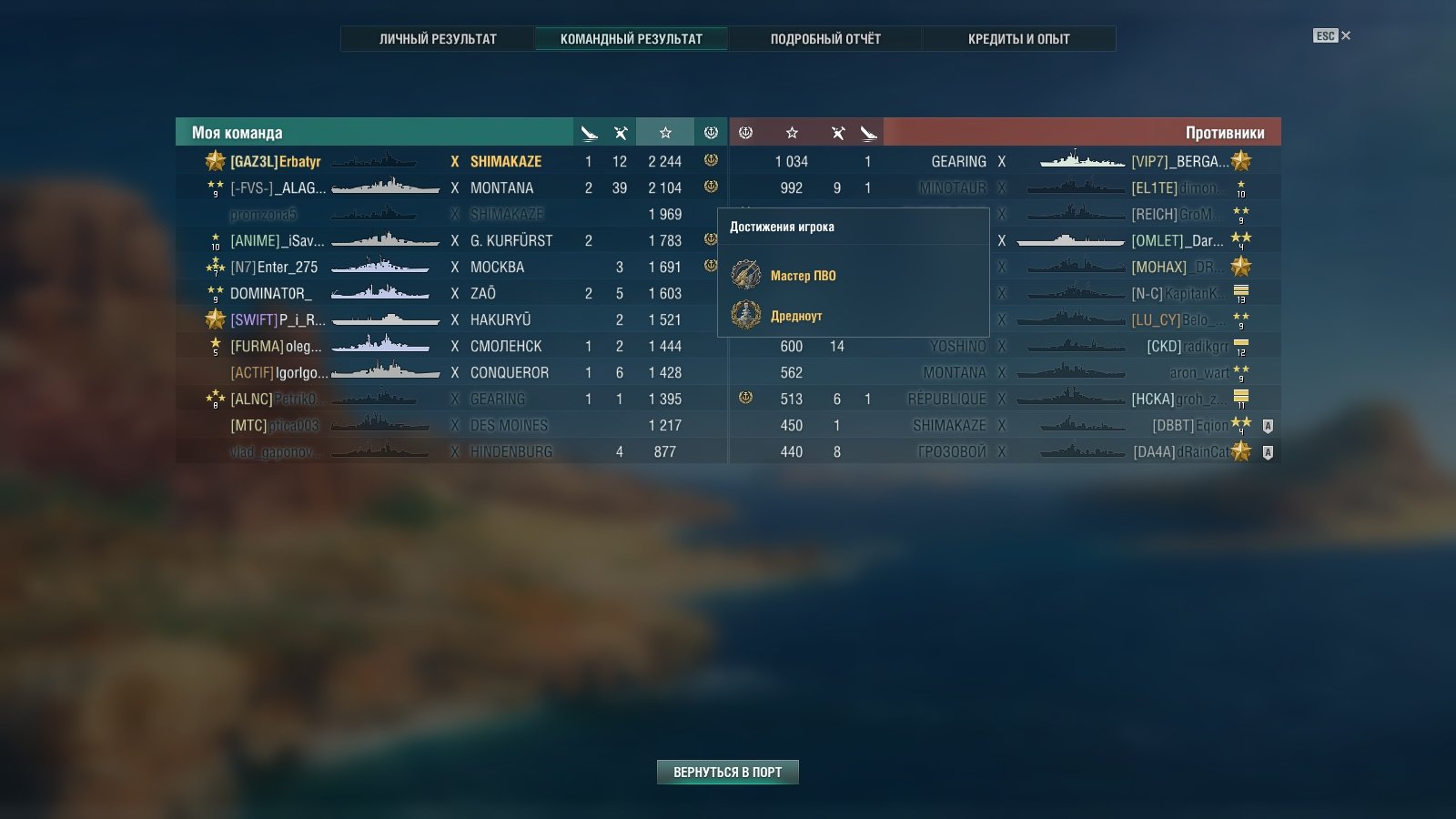This screenshot has width=1456, height=819.
Task: Switch to Подробный отчёт tab
Action: [x=825, y=38]
